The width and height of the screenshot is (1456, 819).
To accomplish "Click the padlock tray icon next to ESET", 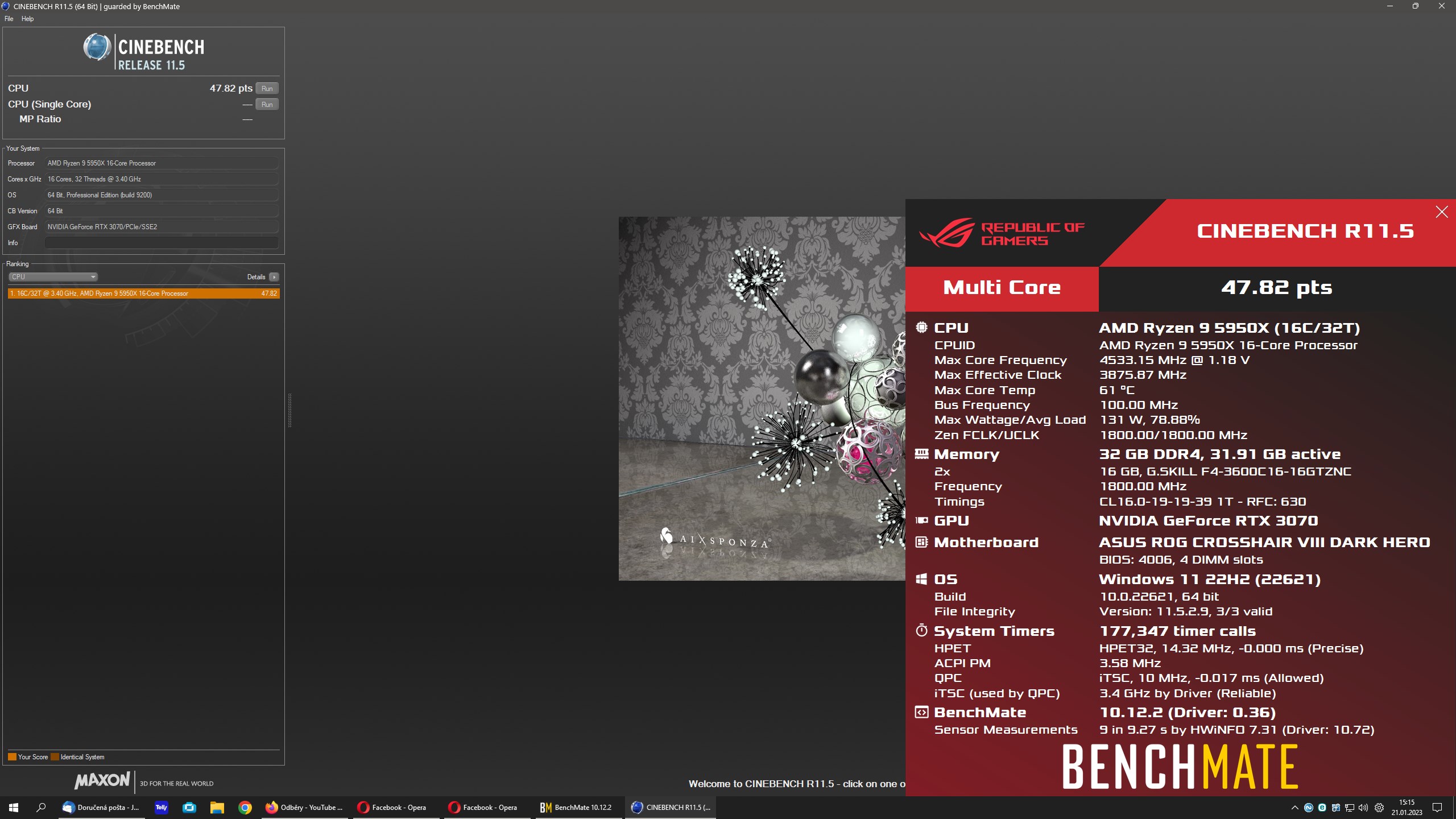I will click(x=1336, y=808).
